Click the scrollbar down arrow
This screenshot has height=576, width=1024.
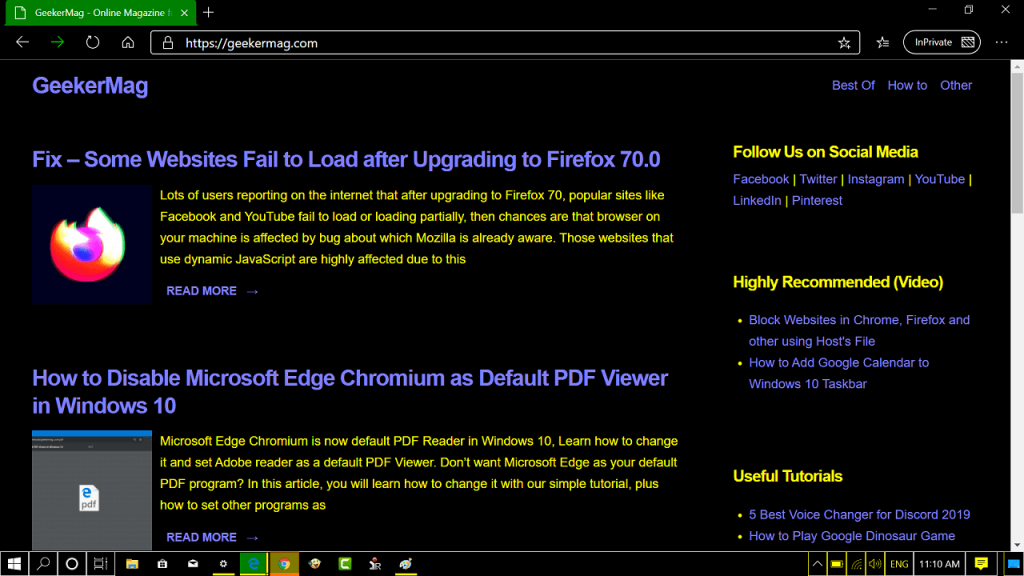point(1017,545)
